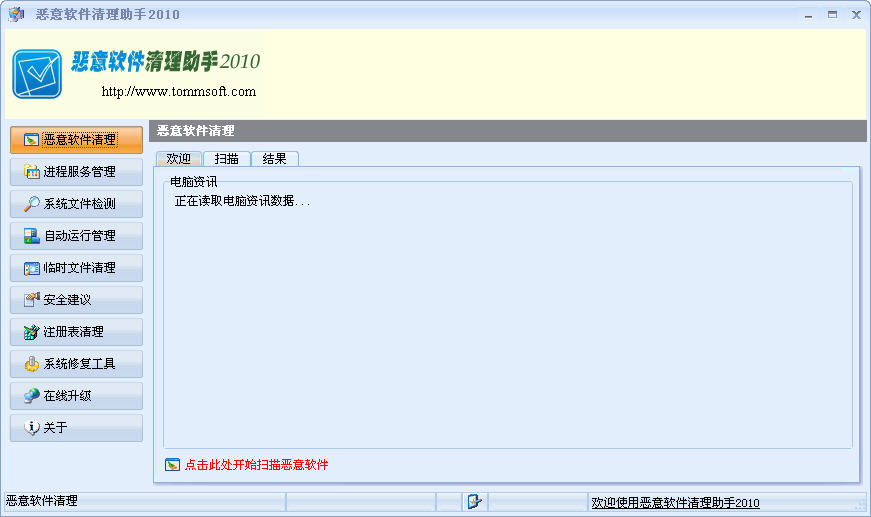Screen dimensions: 871x517
Task: Open the 扫描 tab
Action: pyautogui.click(x=226, y=159)
